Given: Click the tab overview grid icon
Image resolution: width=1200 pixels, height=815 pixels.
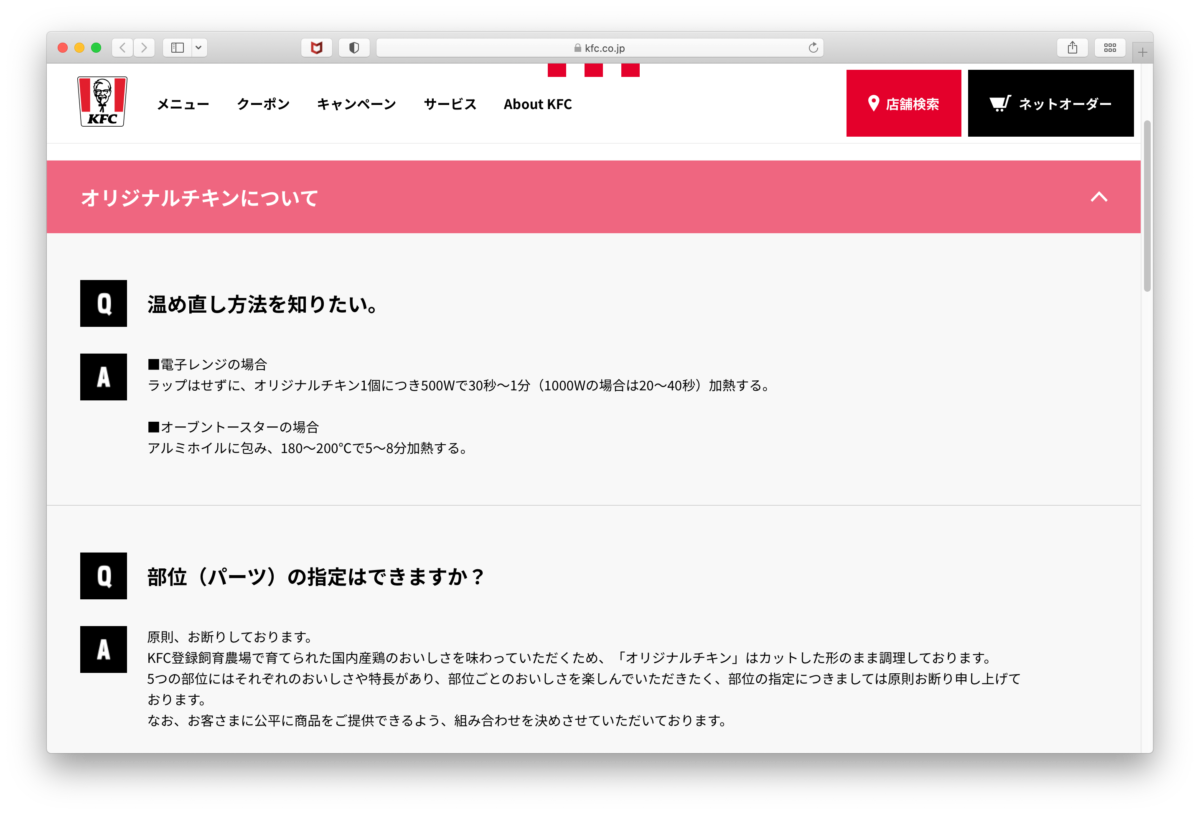Looking at the screenshot, I should pyautogui.click(x=1110, y=47).
